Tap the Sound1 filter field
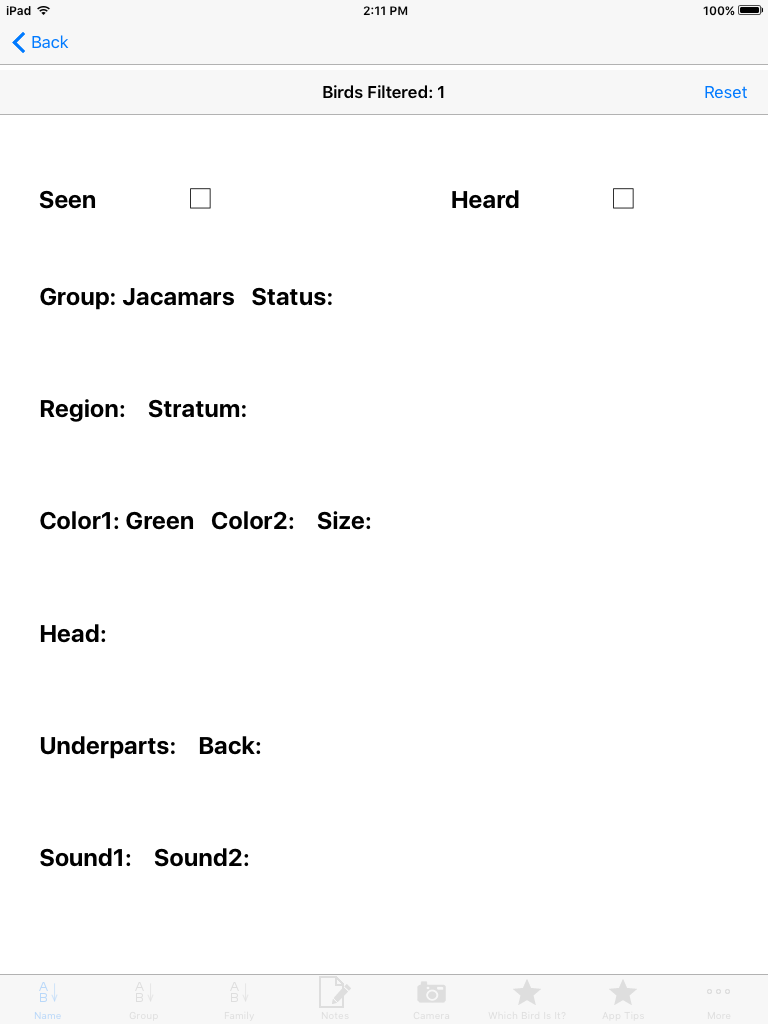 click(86, 857)
